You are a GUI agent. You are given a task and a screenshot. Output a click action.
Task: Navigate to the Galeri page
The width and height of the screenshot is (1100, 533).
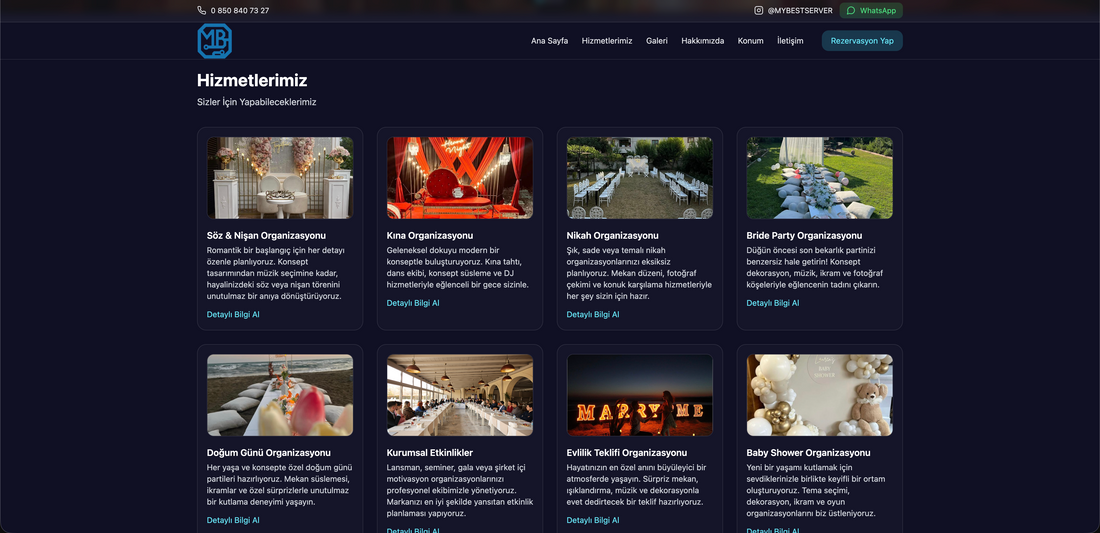(657, 41)
